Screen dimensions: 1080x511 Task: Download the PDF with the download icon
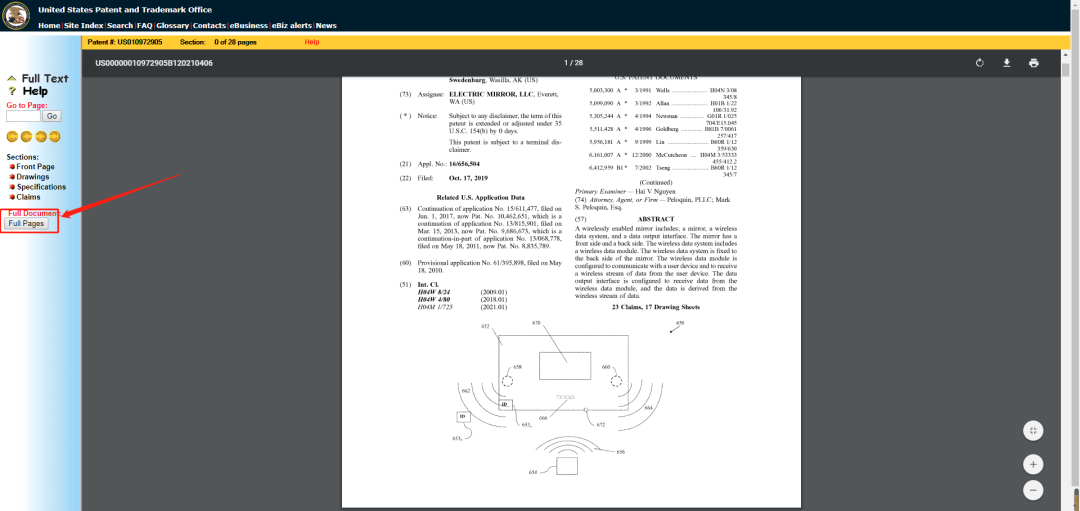[x=1006, y=63]
